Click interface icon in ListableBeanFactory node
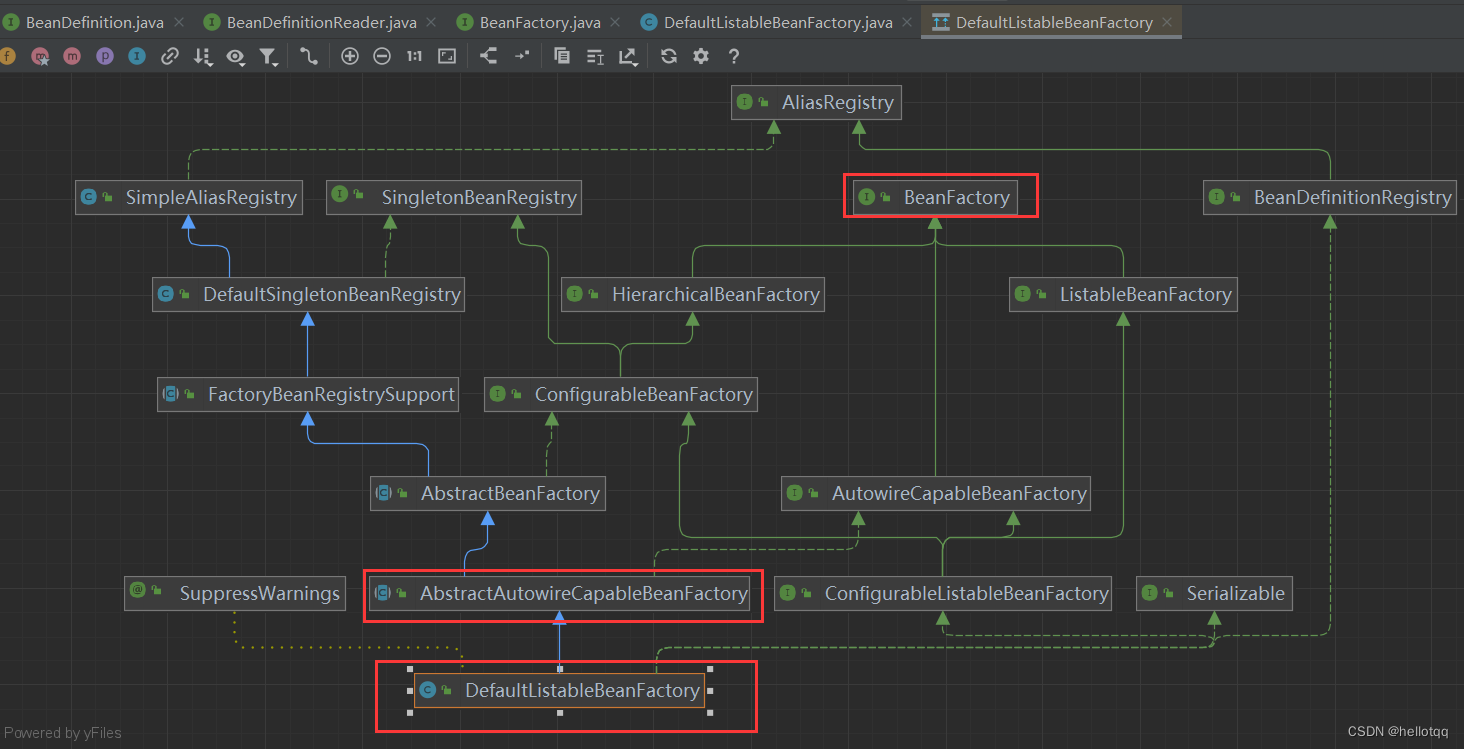Image resolution: width=1464 pixels, height=749 pixels. (1022, 294)
